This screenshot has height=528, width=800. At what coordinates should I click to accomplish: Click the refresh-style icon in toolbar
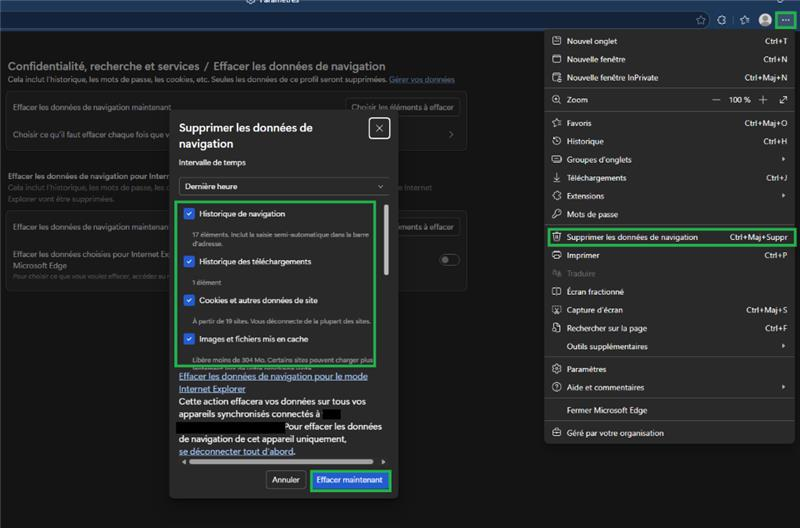click(721, 20)
